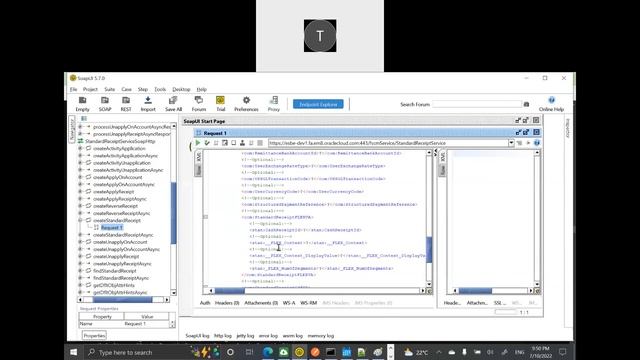The width and height of the screenshot is (640, 360).
Task: Click the Search Forum input field
Action: click(477, 104)
